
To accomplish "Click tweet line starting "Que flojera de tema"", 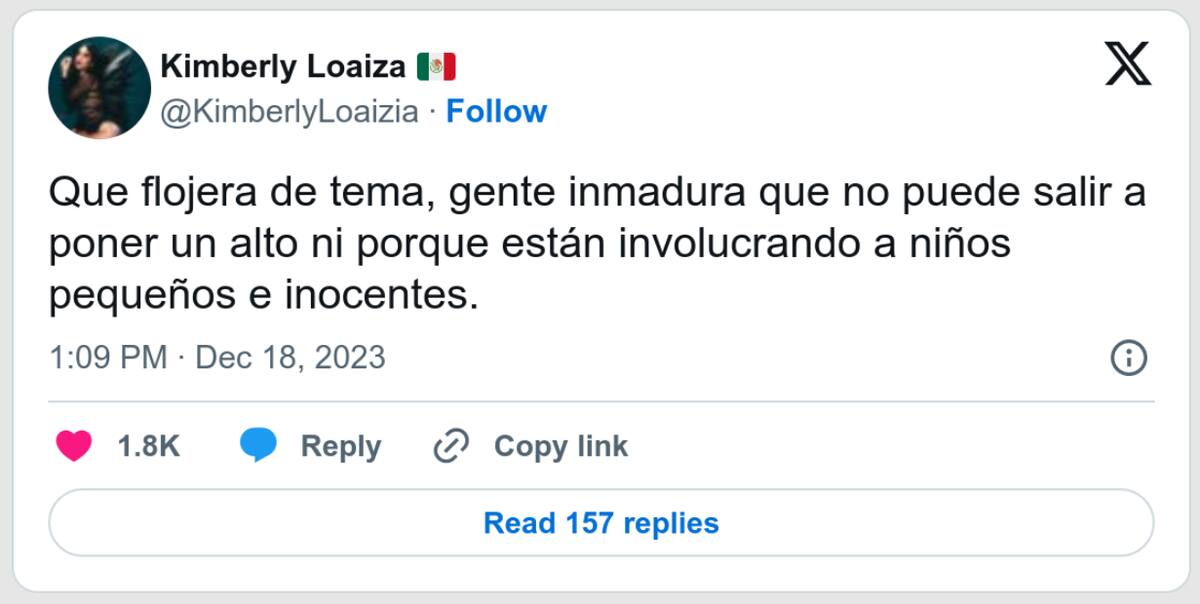I will point(598,194).
